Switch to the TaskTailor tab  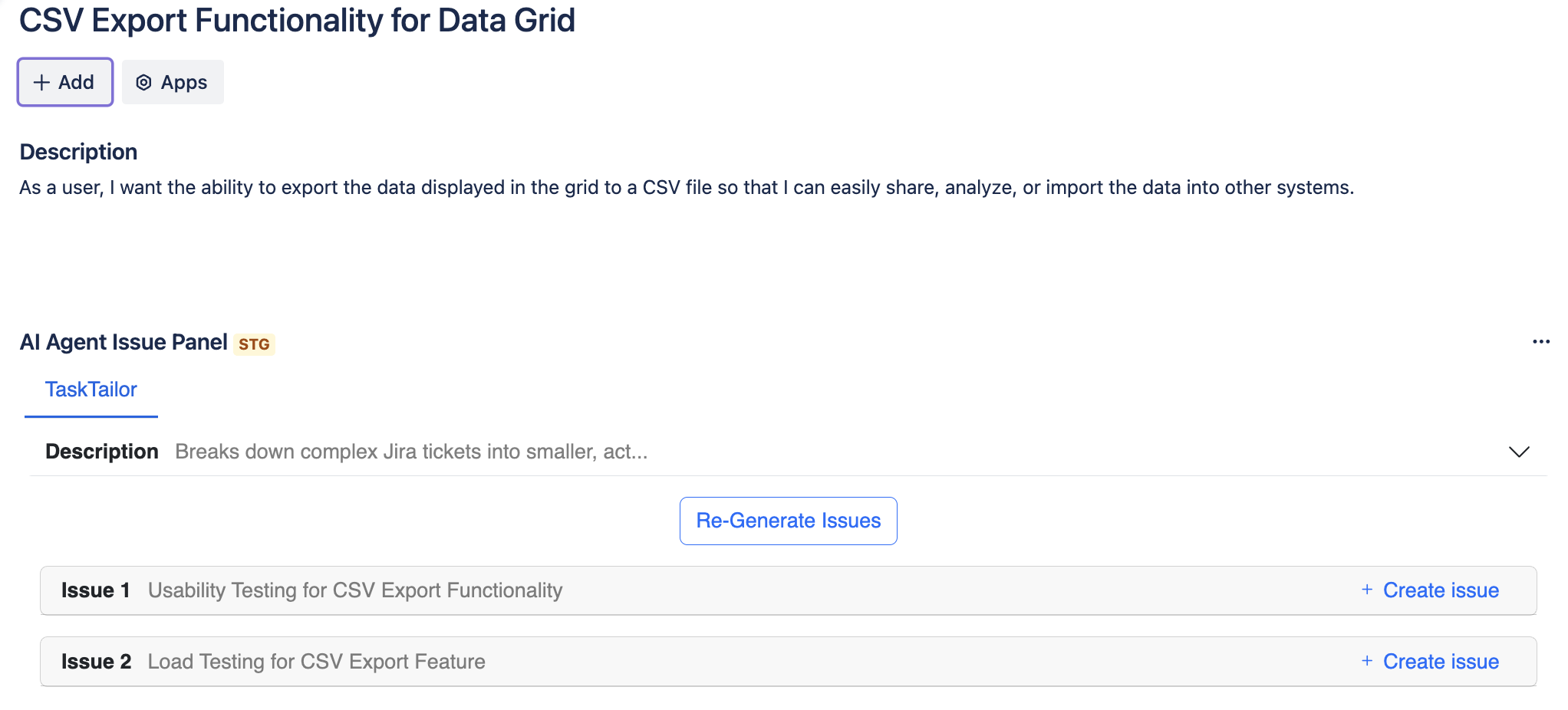pos(91,390)
